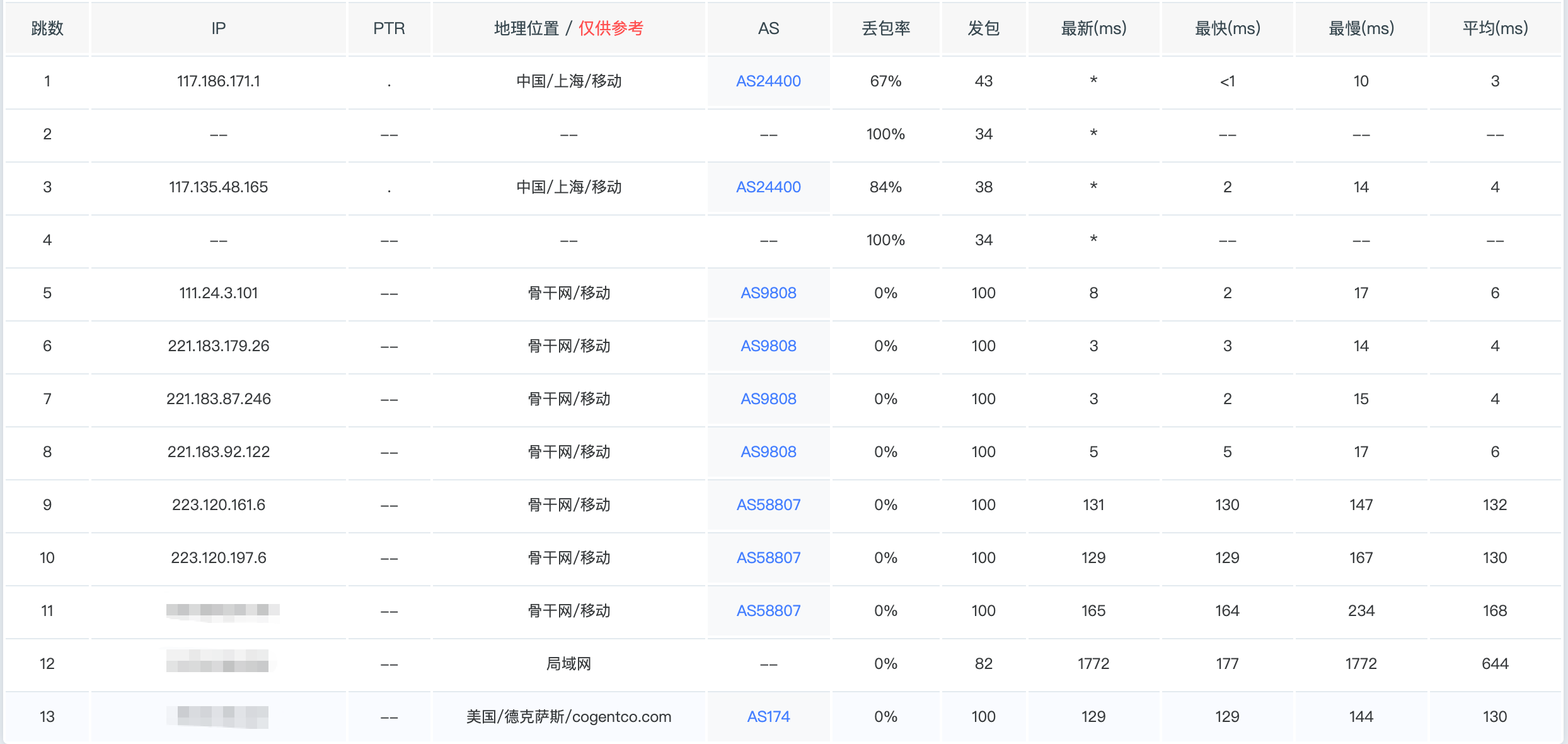This screenshot has height=744, width=1568.
Task: Open the AS174 cogentco link
Action: 768,717
